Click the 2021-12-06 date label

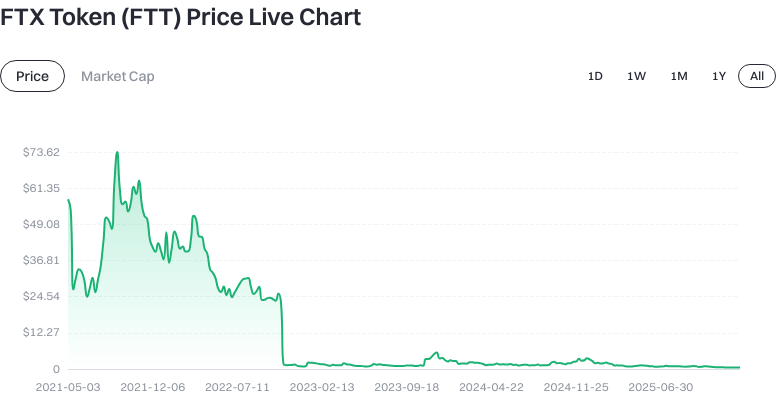pyautogui.click(x=153, y=386)
